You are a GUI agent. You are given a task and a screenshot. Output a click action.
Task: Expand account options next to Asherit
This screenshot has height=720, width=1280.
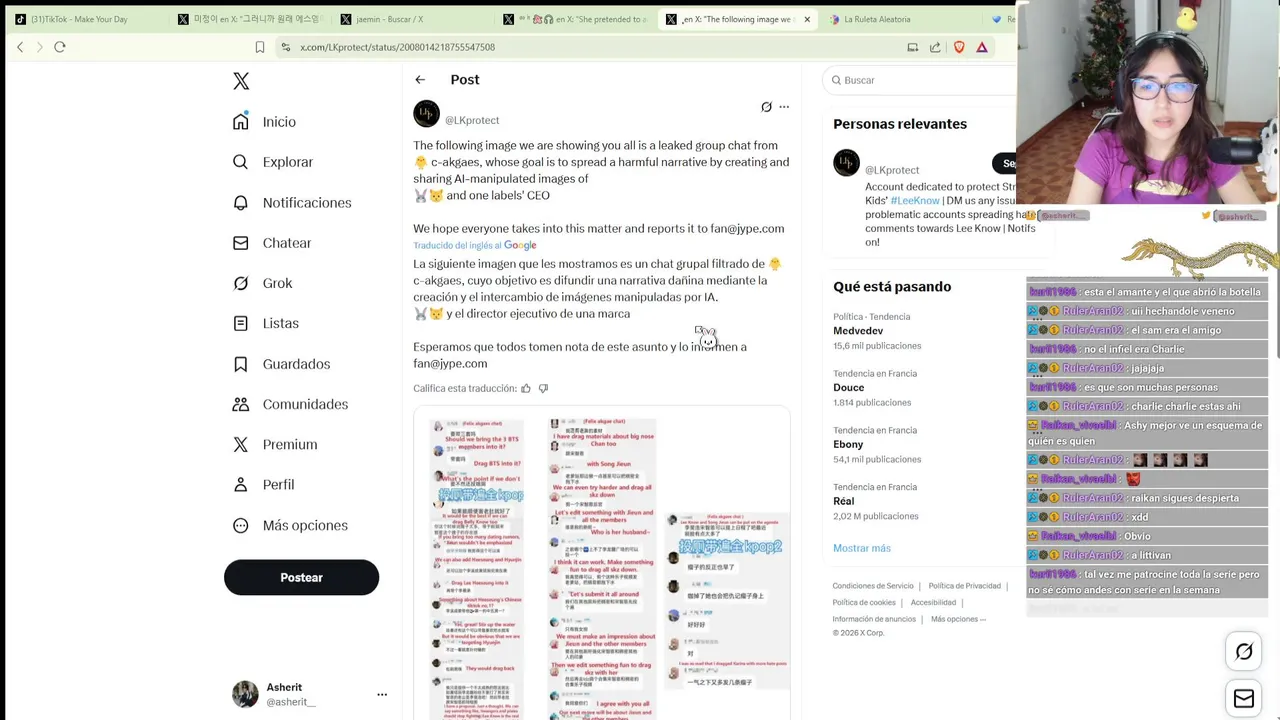coord(382,694)
